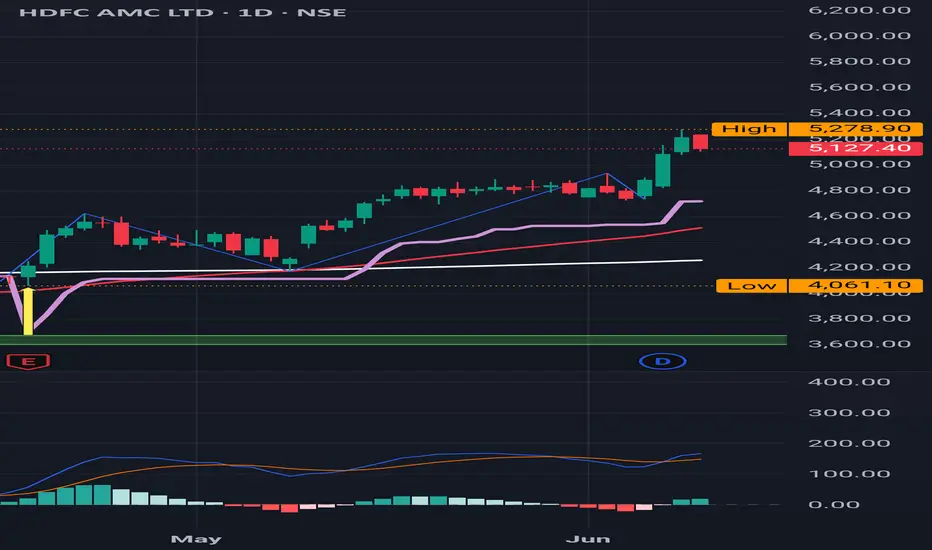
Task: Click the 300.00 indicator scale value
Action: coord(849,413)
